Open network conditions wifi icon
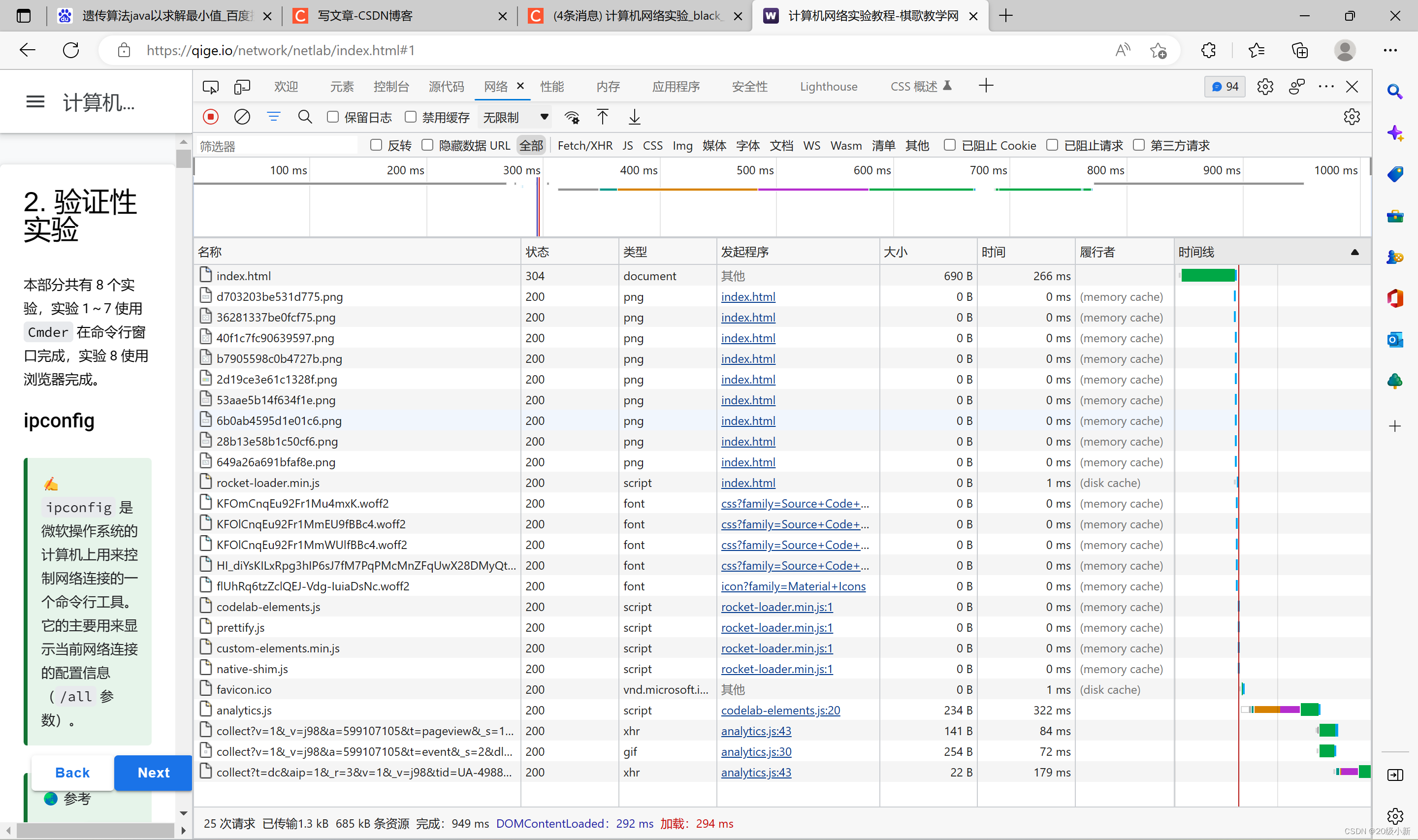Viewport: 1418px width, 840px height. click(572, 117)
